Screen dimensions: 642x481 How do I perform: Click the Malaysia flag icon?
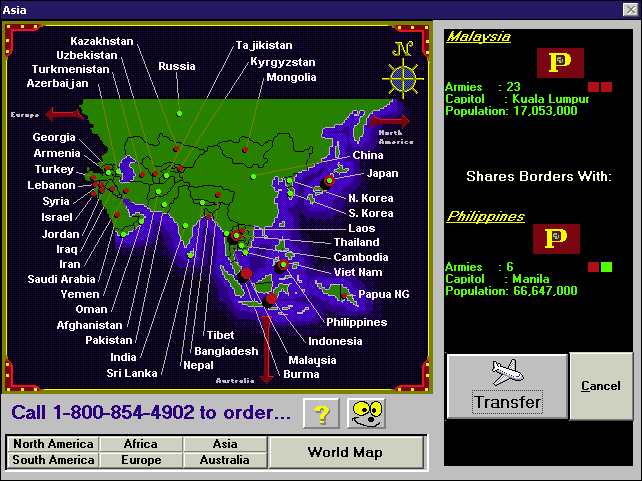[560, 63]
